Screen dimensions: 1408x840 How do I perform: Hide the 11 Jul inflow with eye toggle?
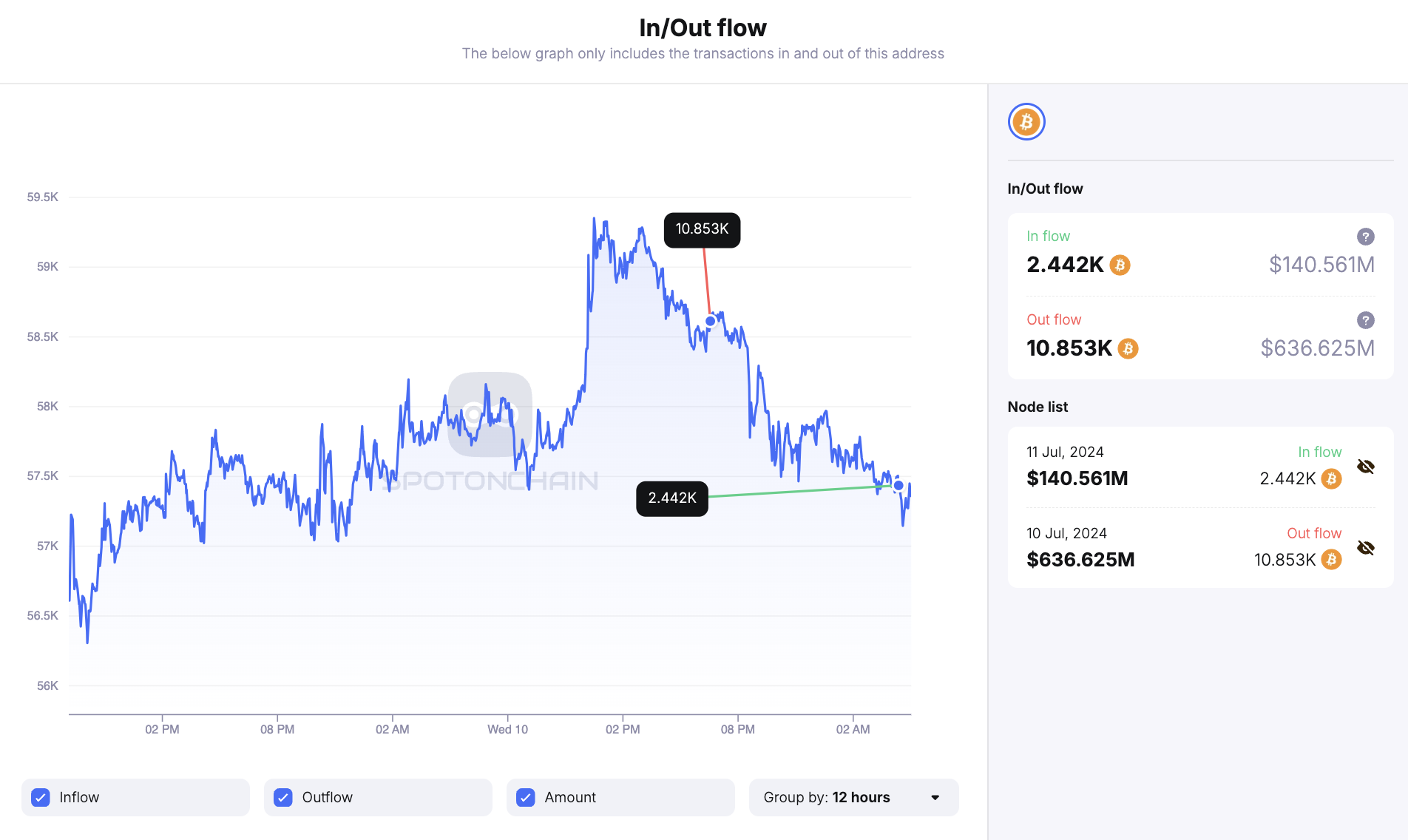(1366, 467)
